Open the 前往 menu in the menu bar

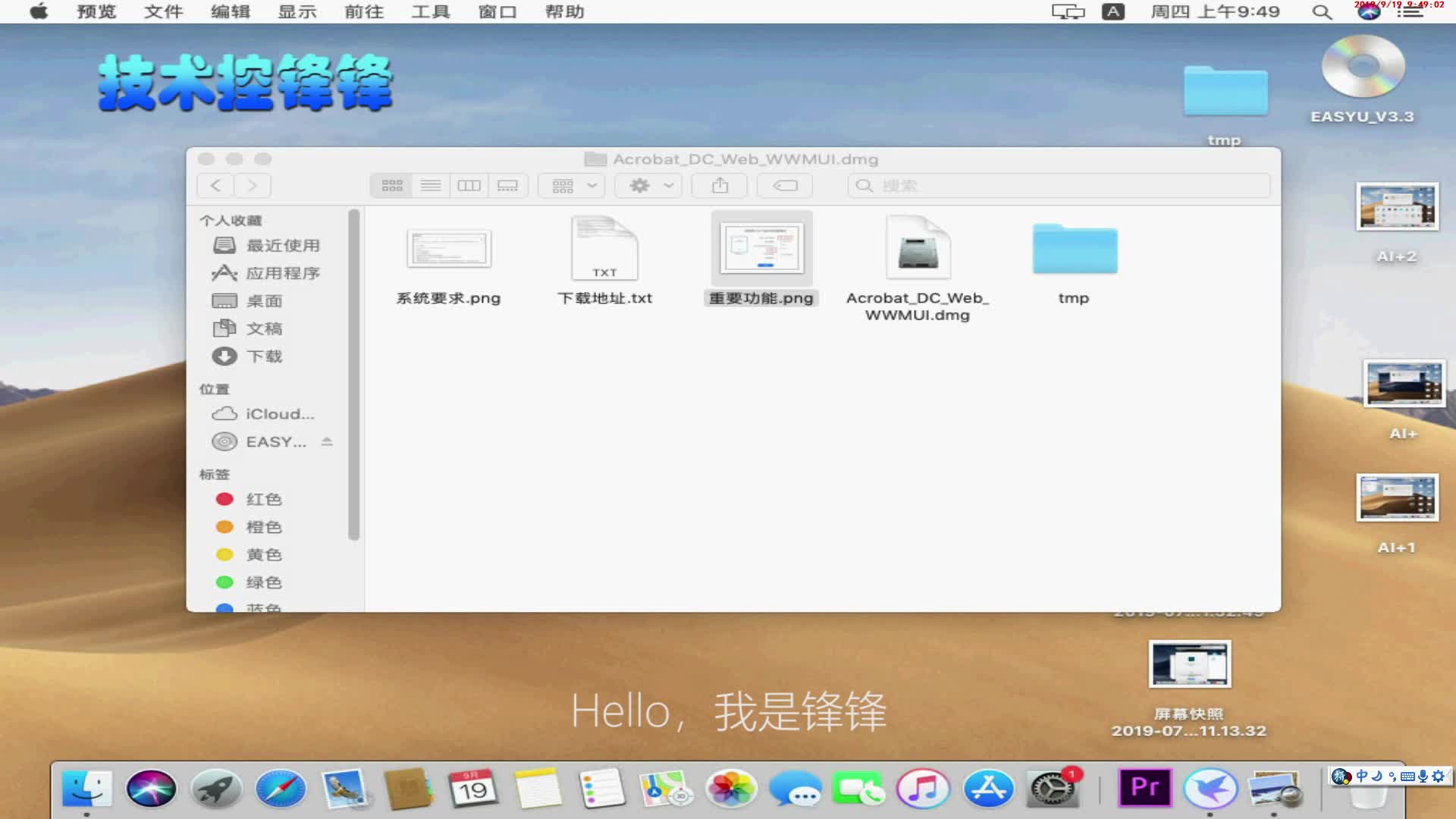point(363,11)
